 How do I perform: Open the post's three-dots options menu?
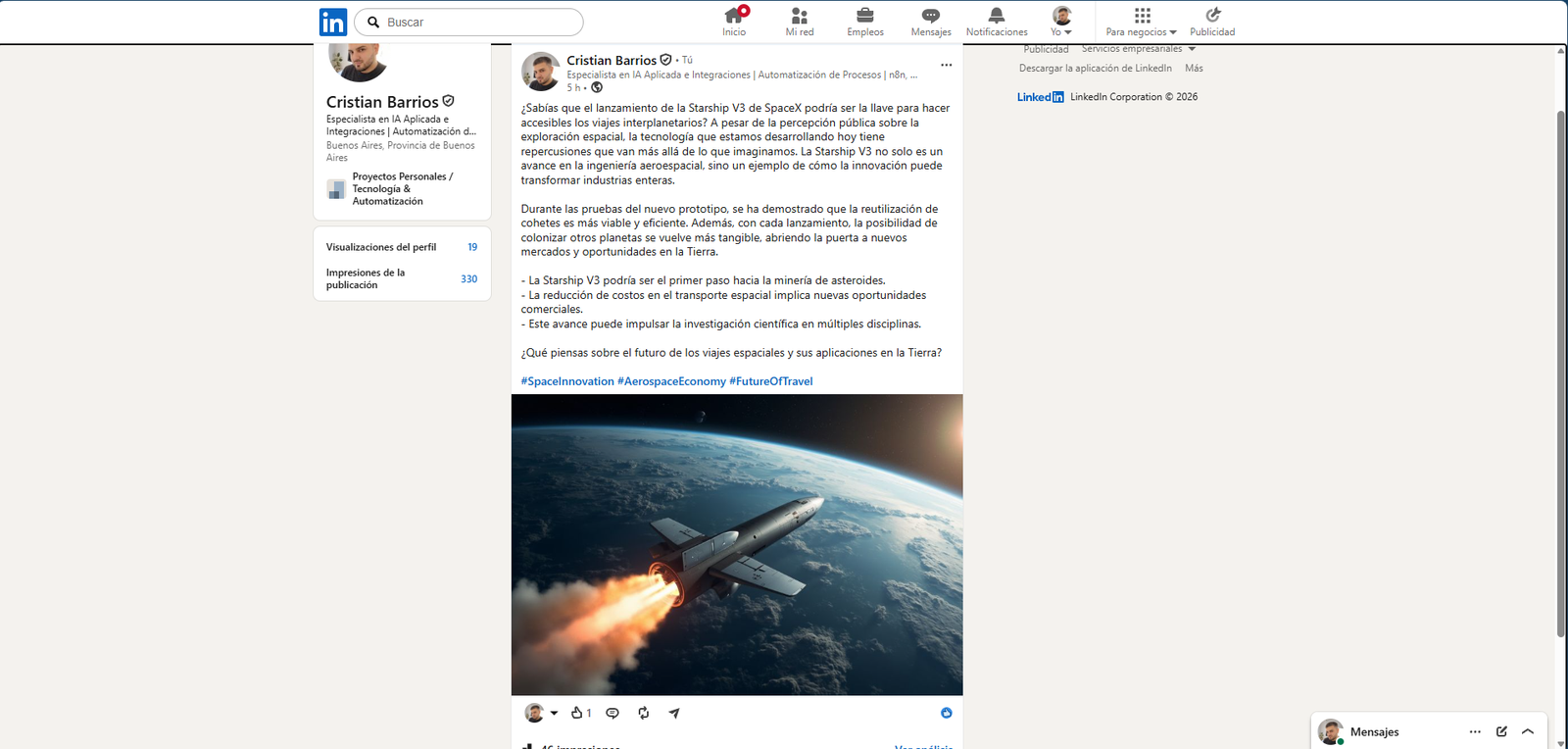[946, 65]
